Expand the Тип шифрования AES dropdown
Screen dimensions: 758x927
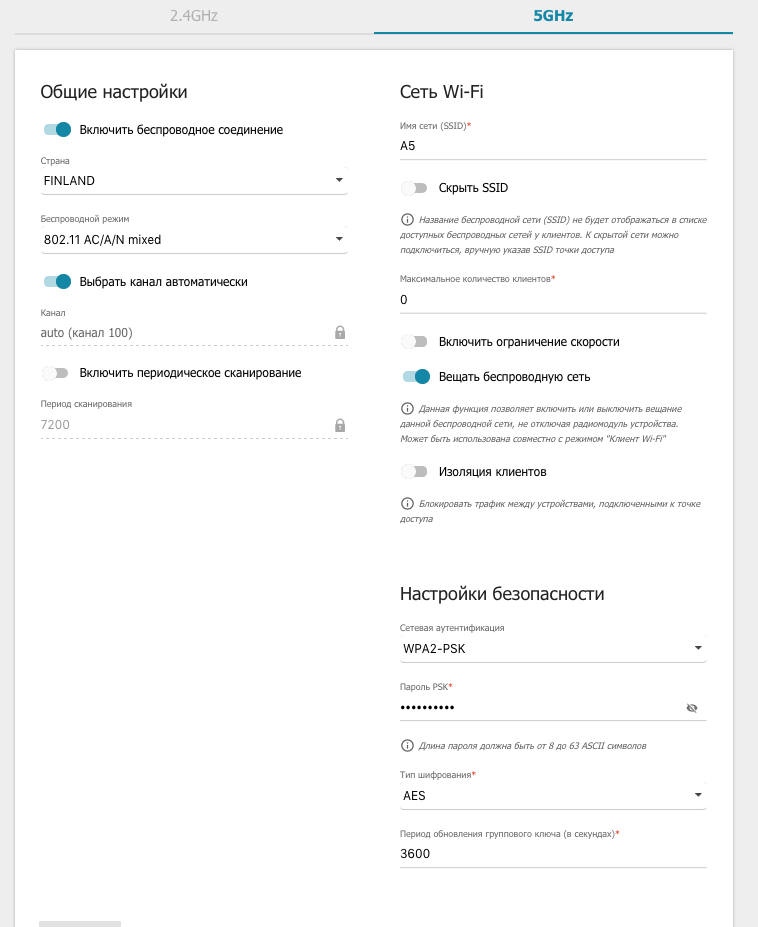point(552,796)
